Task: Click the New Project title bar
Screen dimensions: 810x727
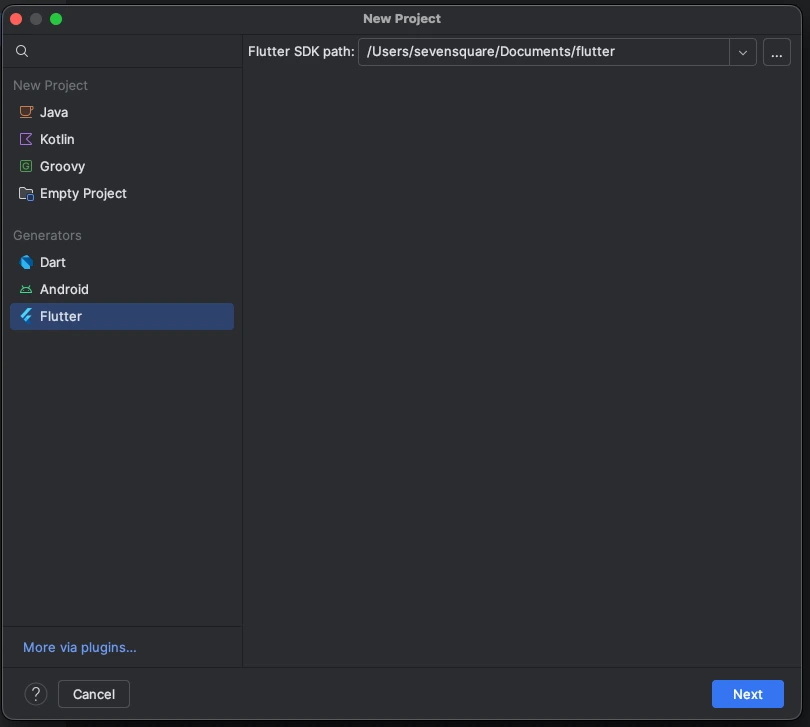Action: [x=402, y=19]
